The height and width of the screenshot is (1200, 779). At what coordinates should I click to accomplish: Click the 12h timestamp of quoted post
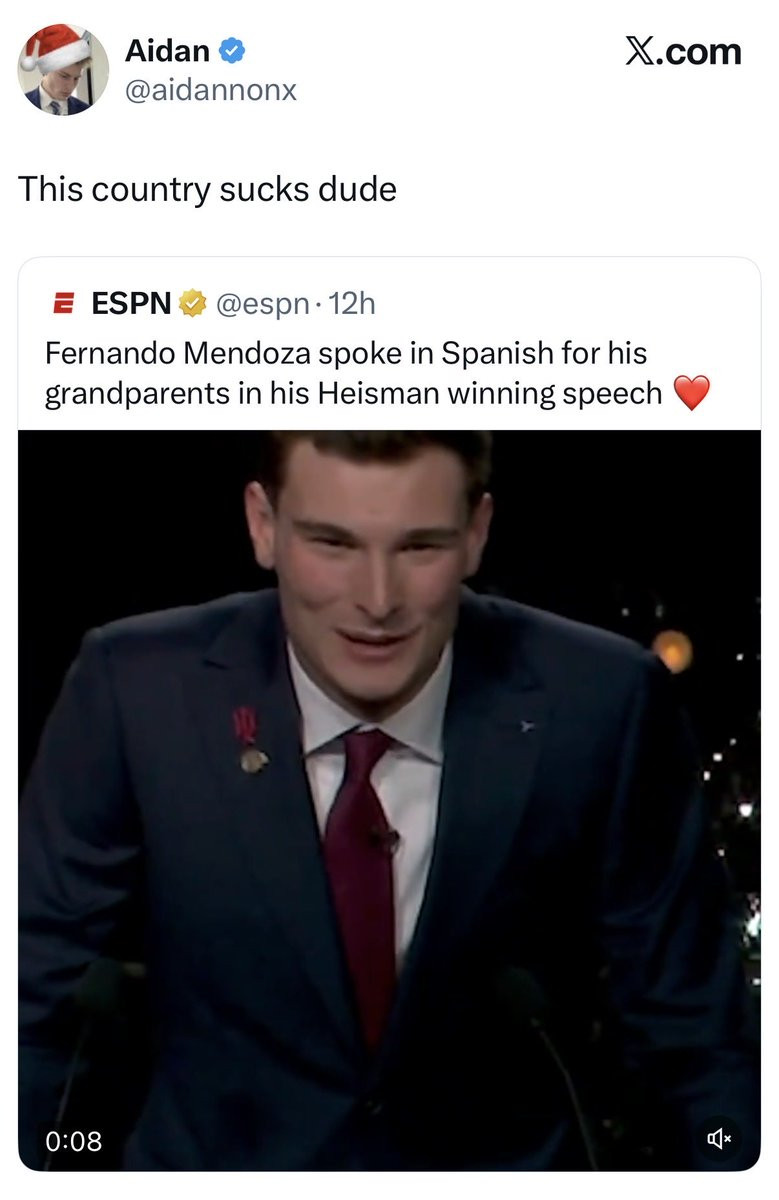point(352,302)
